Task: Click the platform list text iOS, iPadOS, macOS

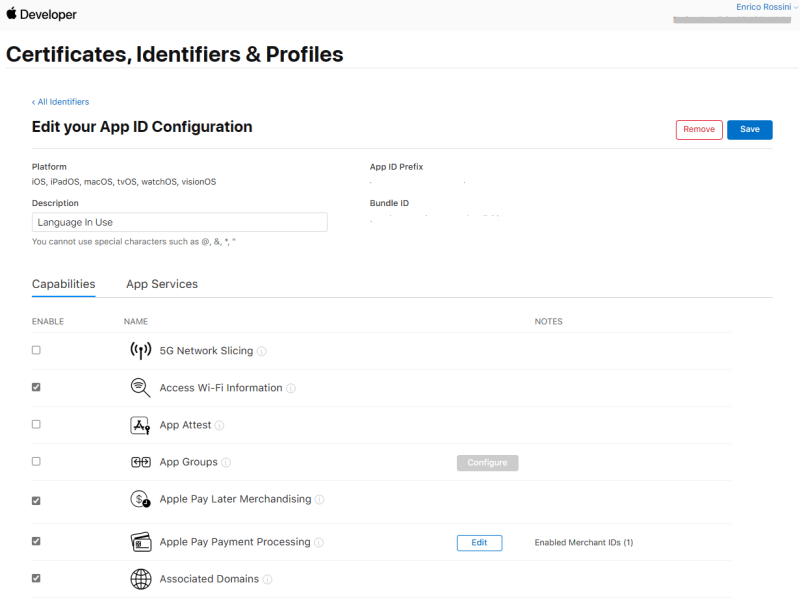Action: 124,182
